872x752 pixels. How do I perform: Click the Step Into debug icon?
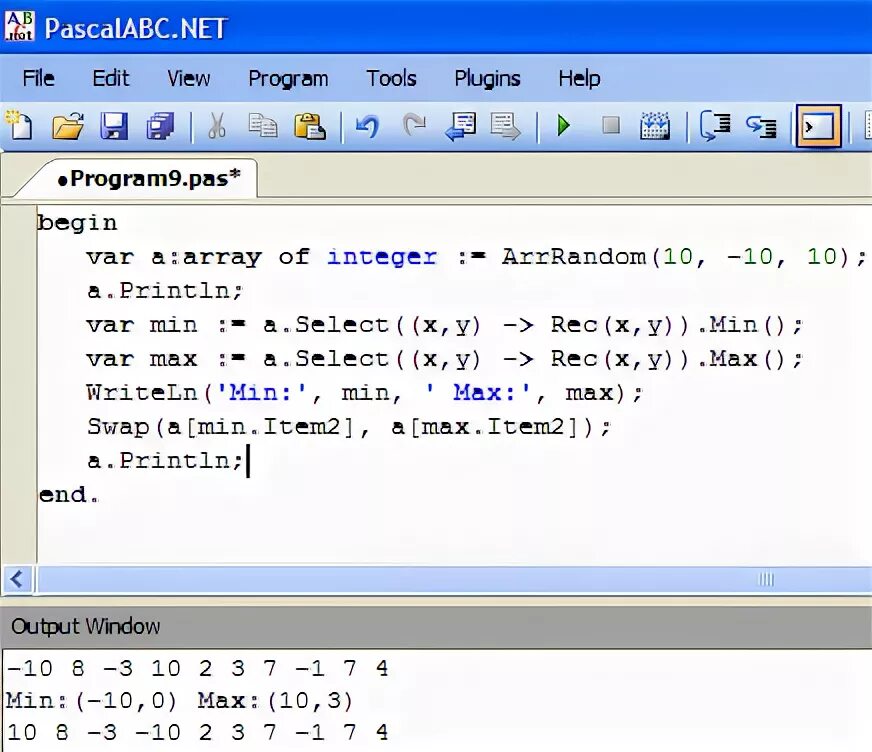point(761,127)
